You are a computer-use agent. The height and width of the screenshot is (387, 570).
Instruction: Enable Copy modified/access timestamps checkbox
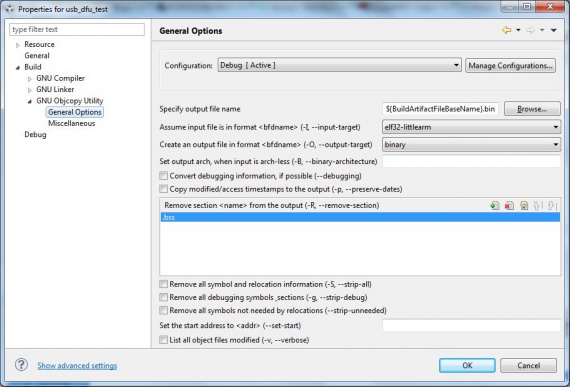[x=164, y=189]
